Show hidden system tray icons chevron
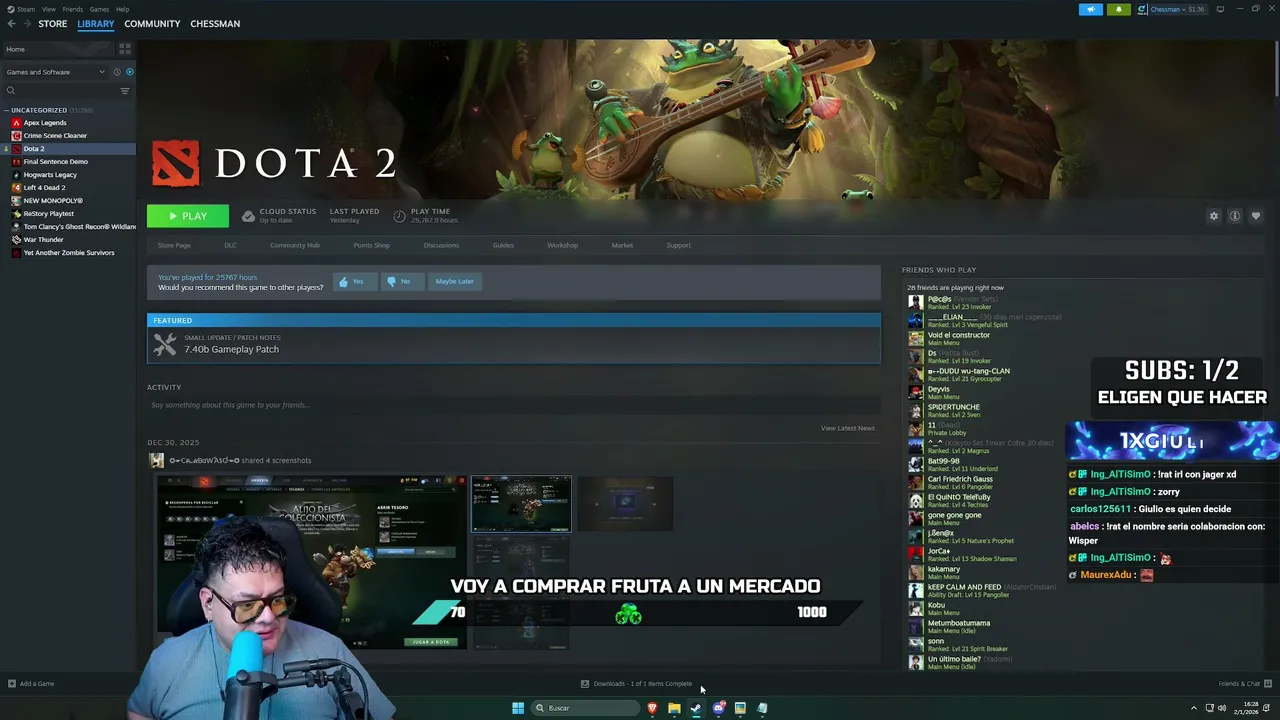The image size is (1280, 720). 1193,708
